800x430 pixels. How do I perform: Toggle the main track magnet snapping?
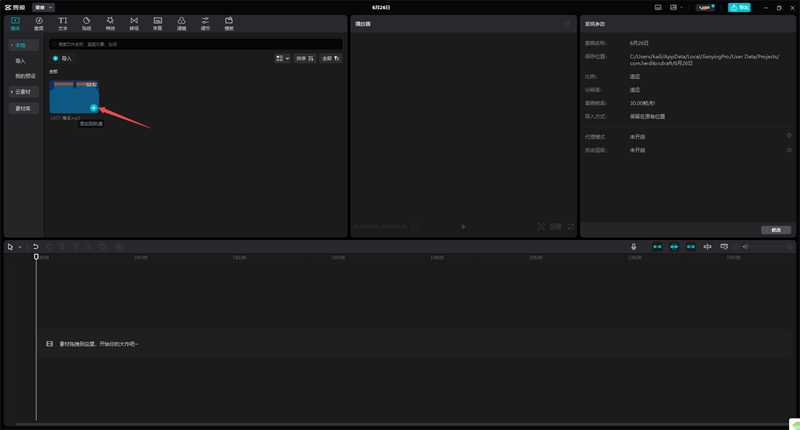(658, 246)
